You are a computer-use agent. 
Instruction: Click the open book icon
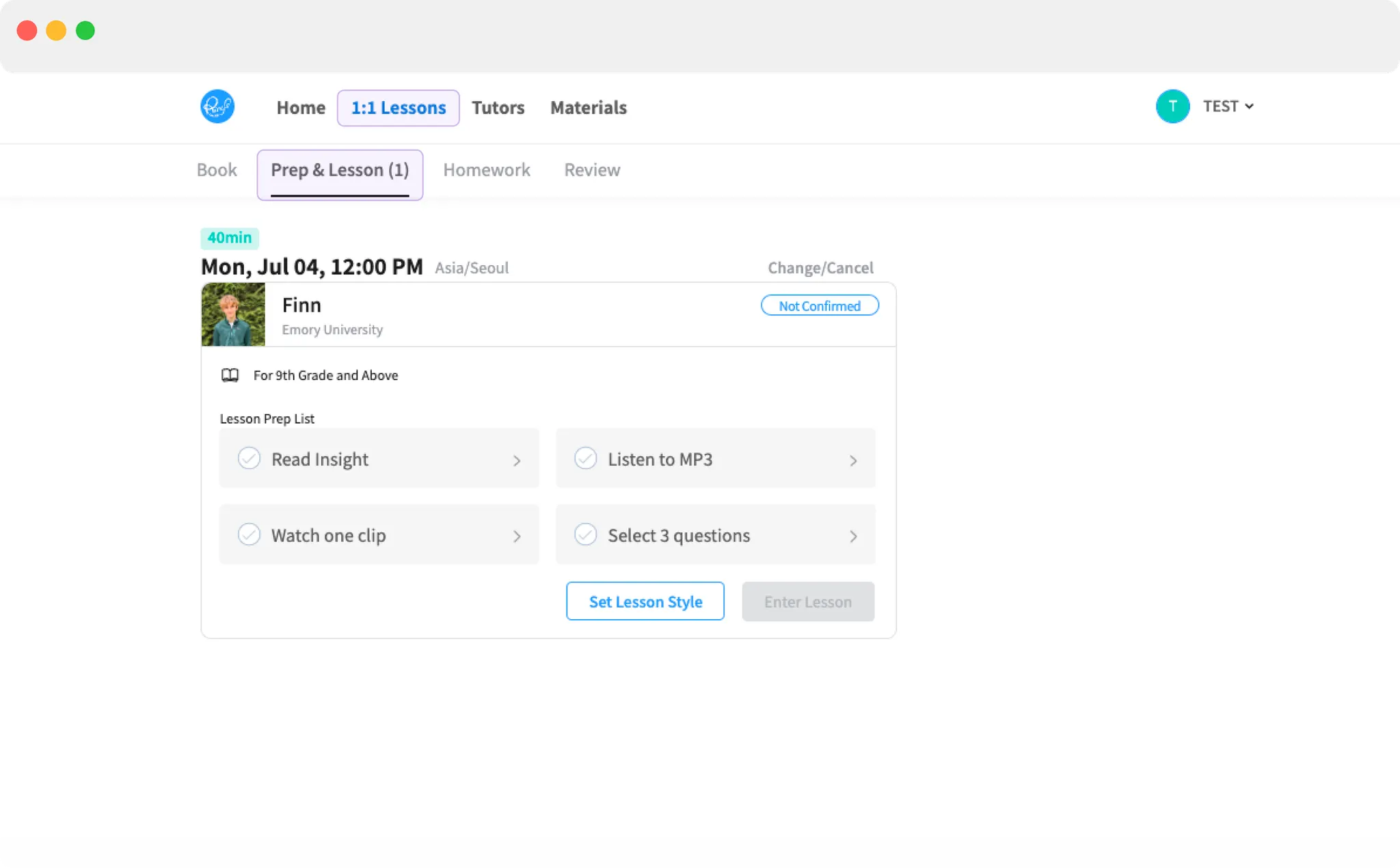[230, 375]
